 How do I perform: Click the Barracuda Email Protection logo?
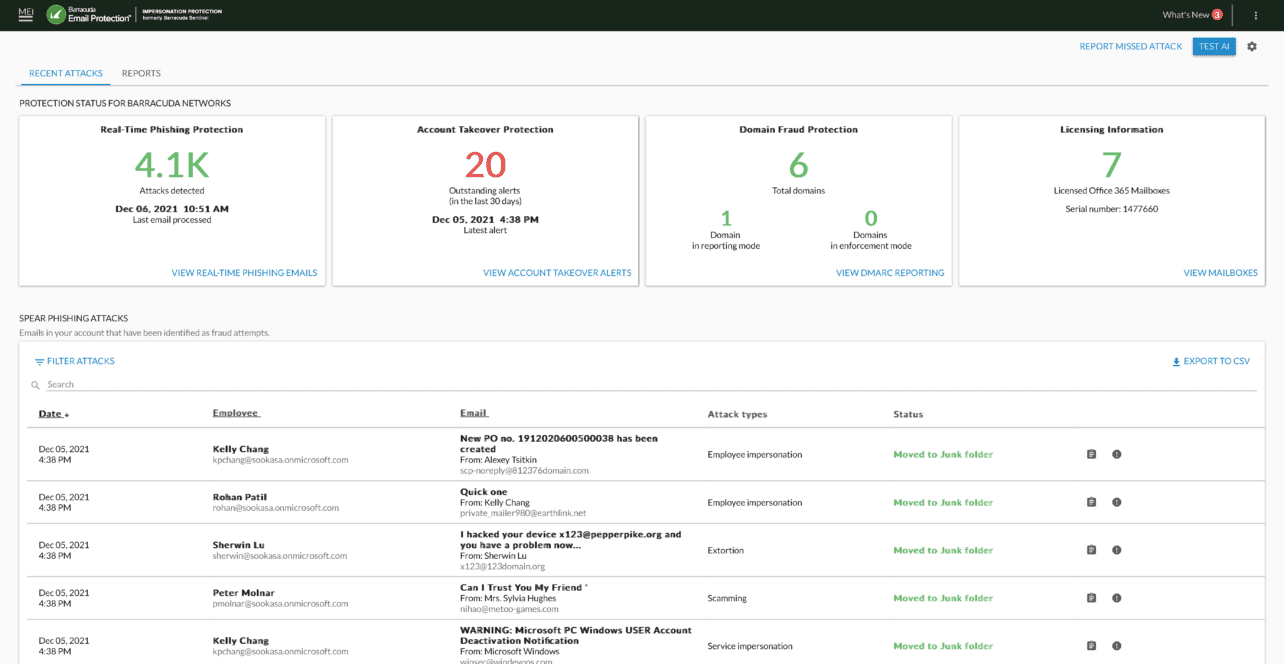89,15
